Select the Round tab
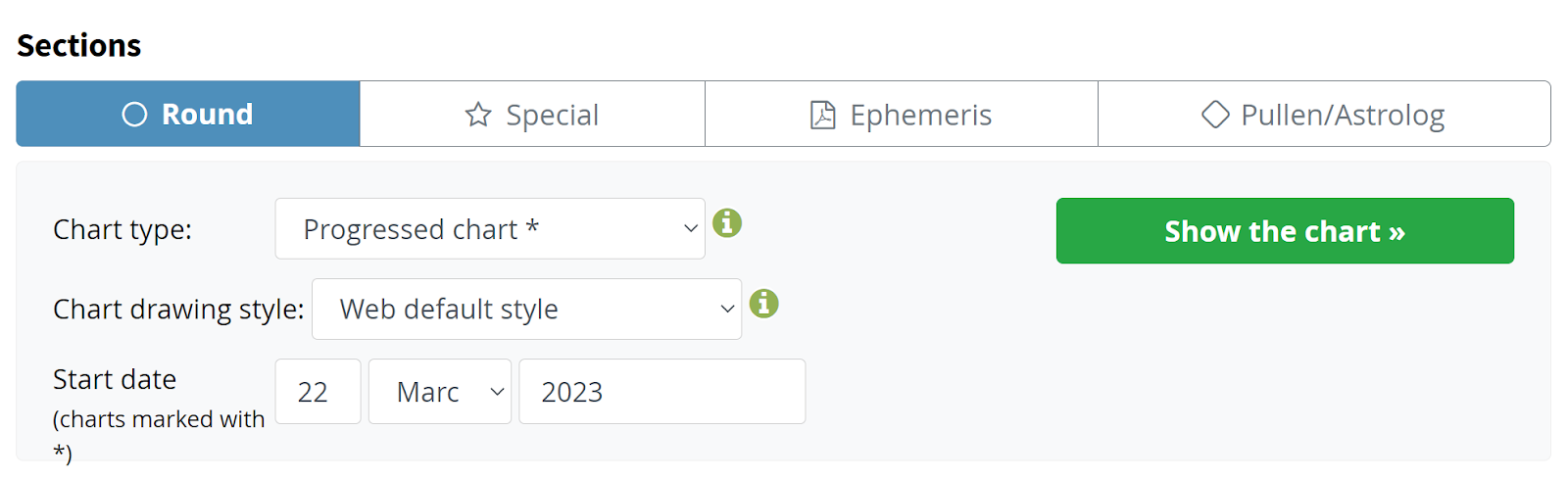This screenshot has width=1568, height=480. (188, 115)
